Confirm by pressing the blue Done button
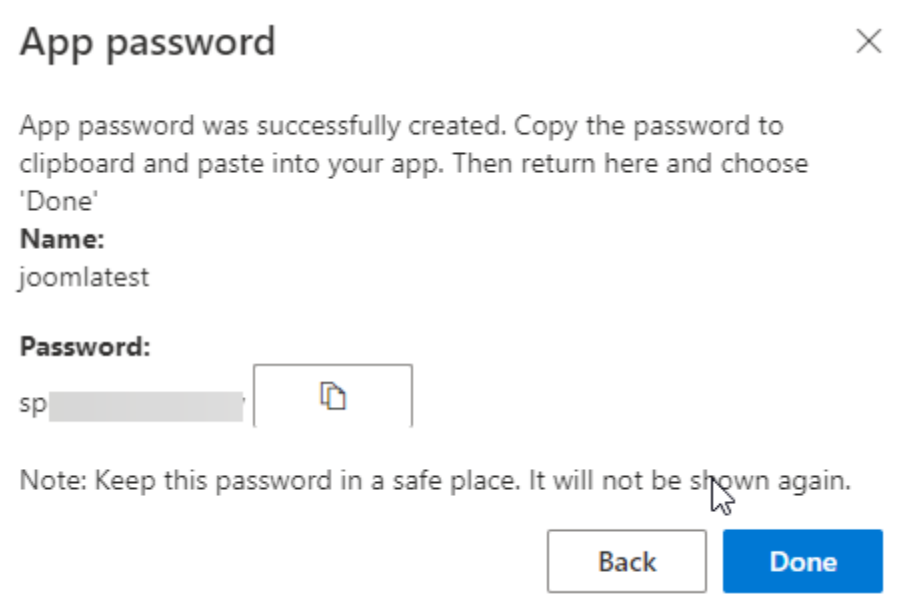911x614 pixels. click(x=802, y=561)
